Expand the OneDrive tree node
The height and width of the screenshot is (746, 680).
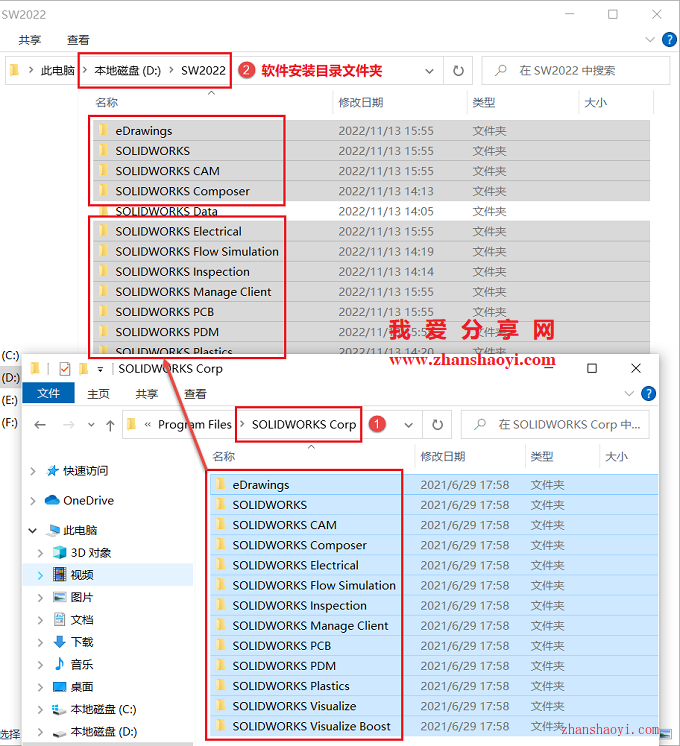point(33,501)
